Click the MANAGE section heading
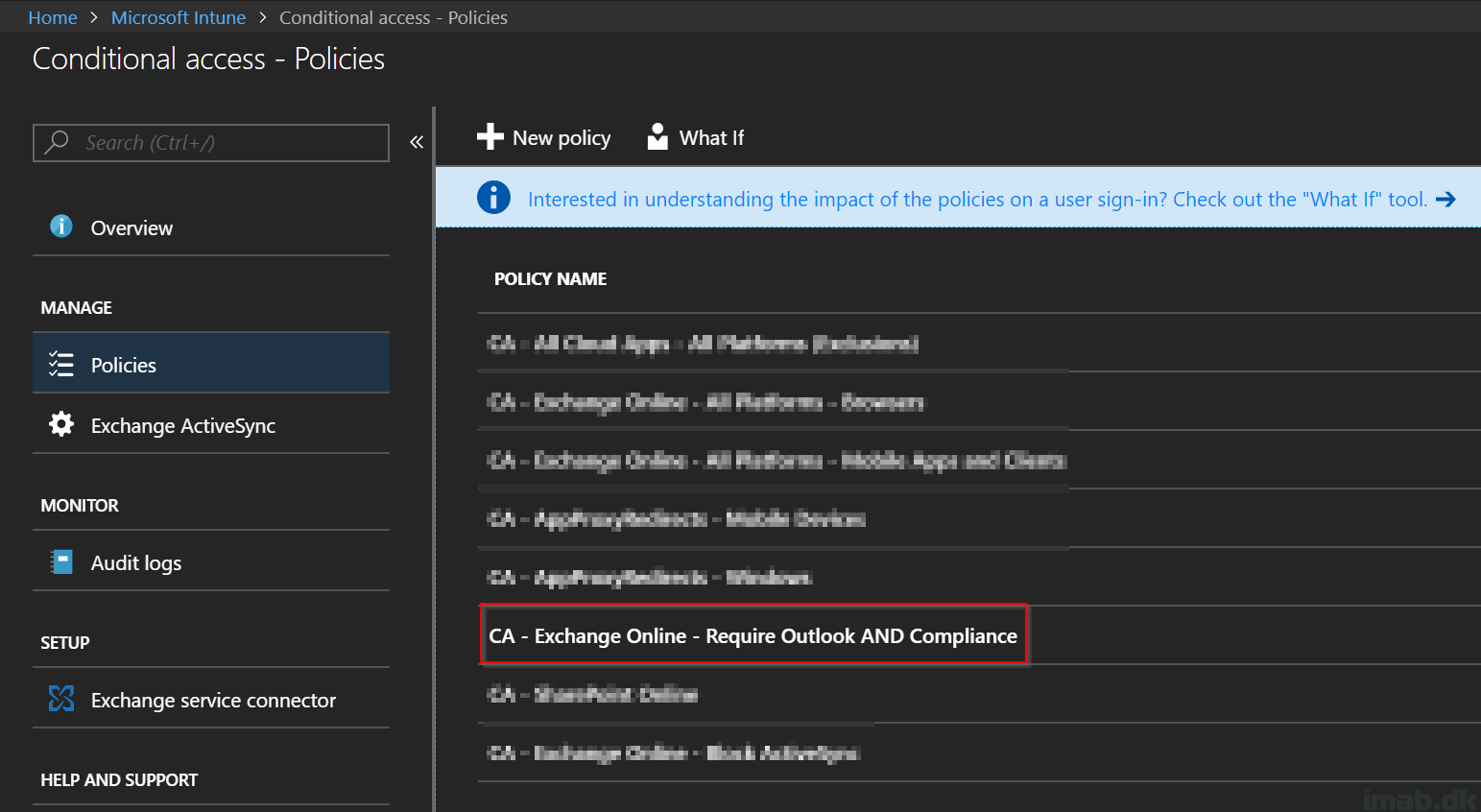1481x812 pixels. point(77,308)
